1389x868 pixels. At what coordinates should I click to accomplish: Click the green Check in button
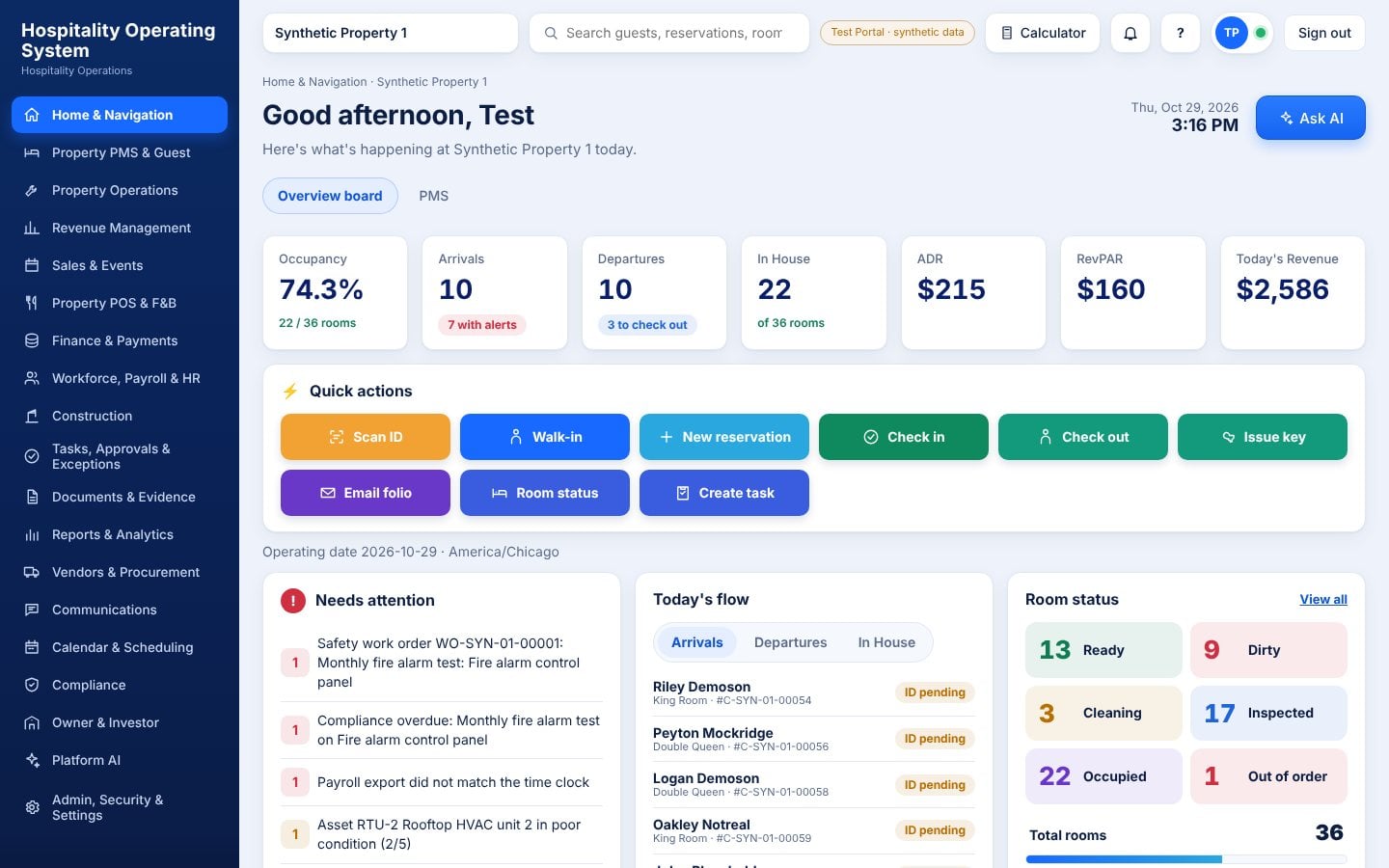click(x=904, y=437)
